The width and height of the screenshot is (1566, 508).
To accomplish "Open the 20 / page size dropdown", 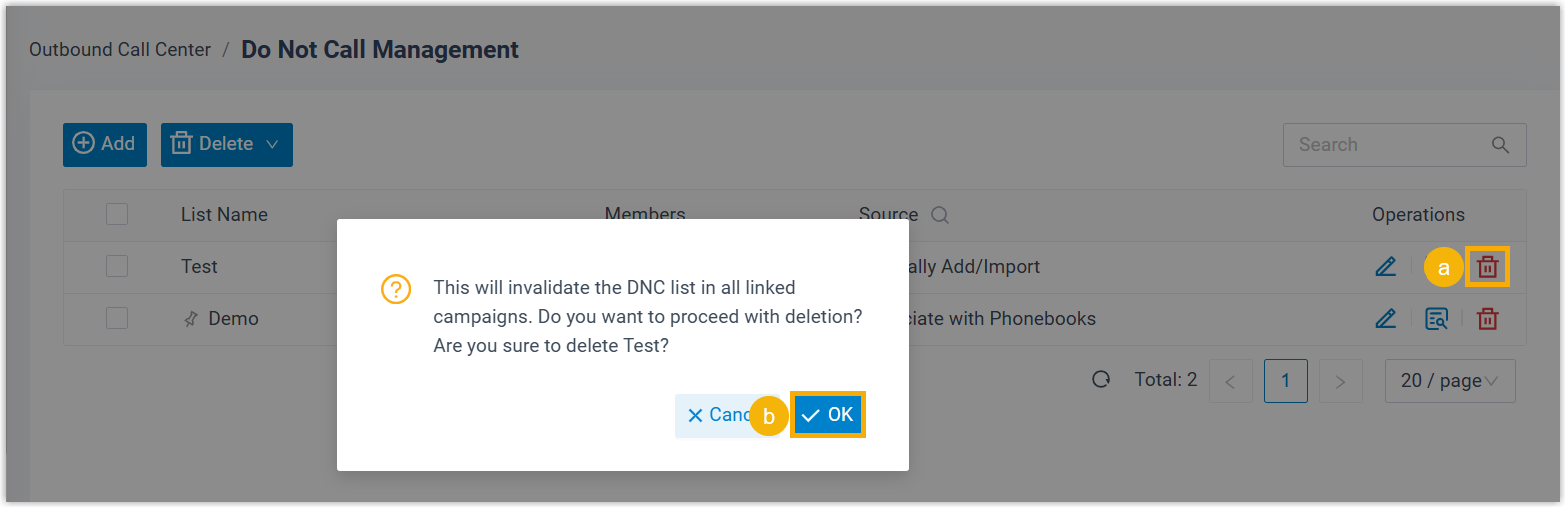I will click(x=1449, y=381).
